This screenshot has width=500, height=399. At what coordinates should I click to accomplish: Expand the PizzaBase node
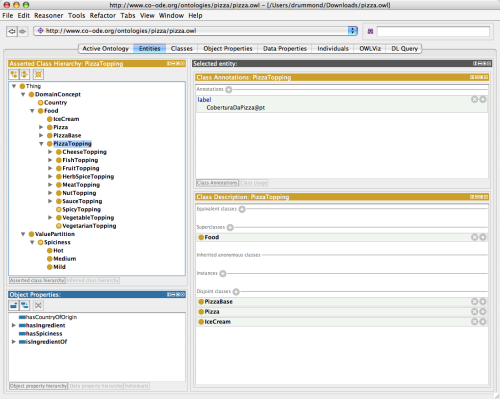coord(41,135)
